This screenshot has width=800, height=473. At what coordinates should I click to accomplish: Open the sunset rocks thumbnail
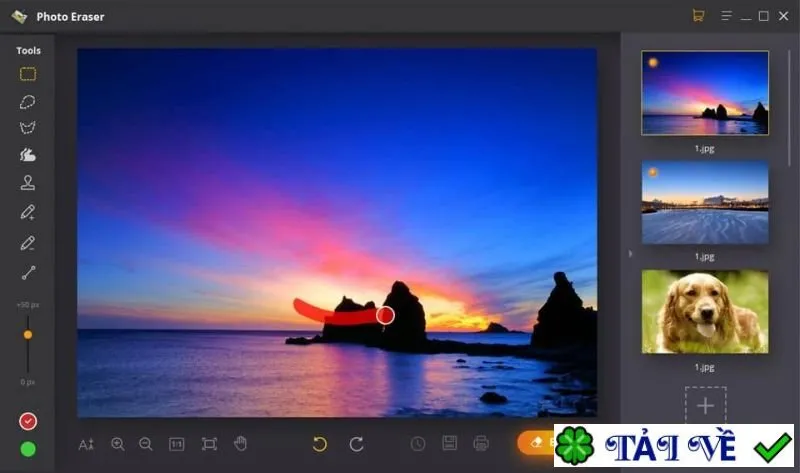(x=705, y=93)
